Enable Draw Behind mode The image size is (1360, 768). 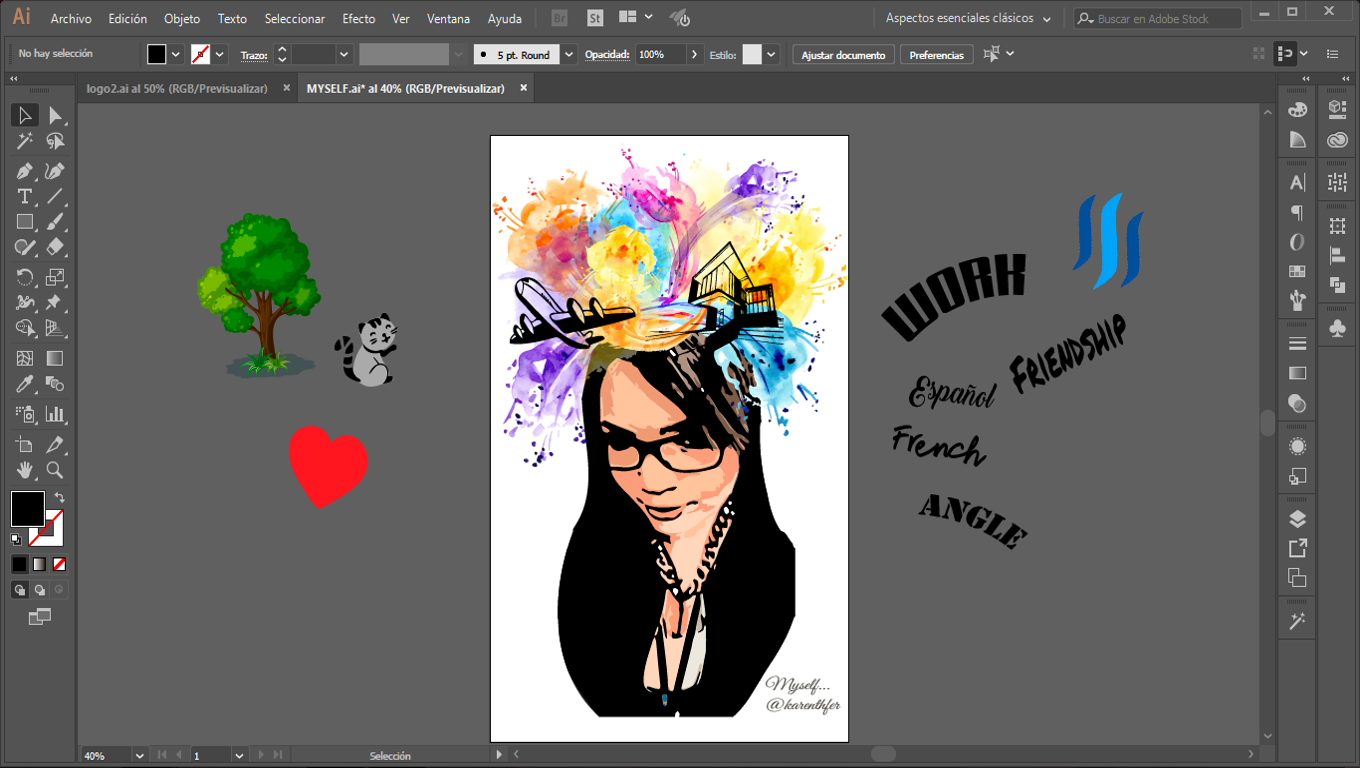coord(39,590)
